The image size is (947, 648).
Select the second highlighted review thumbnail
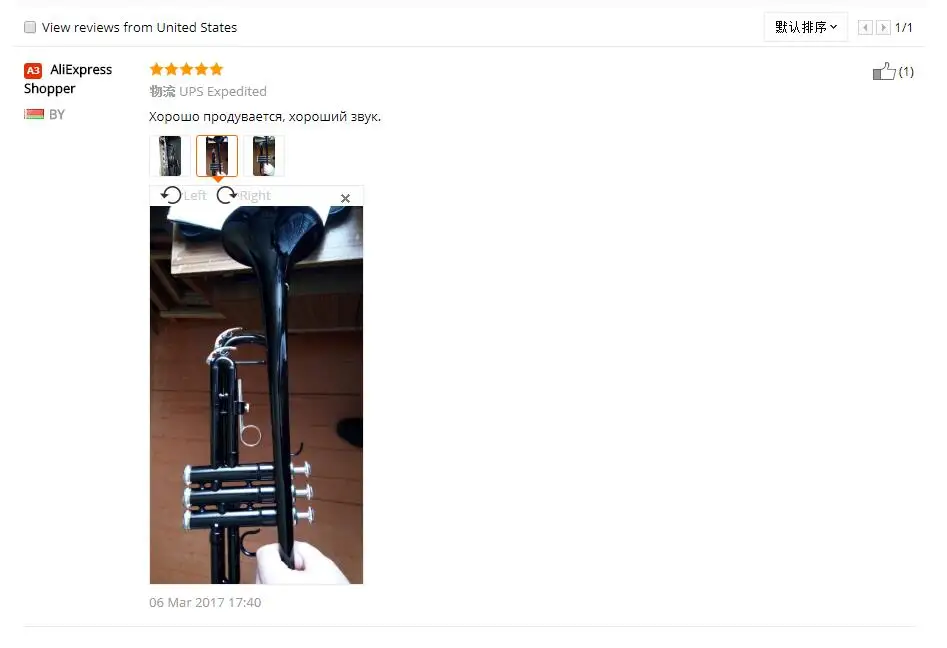tap(217, 156)
